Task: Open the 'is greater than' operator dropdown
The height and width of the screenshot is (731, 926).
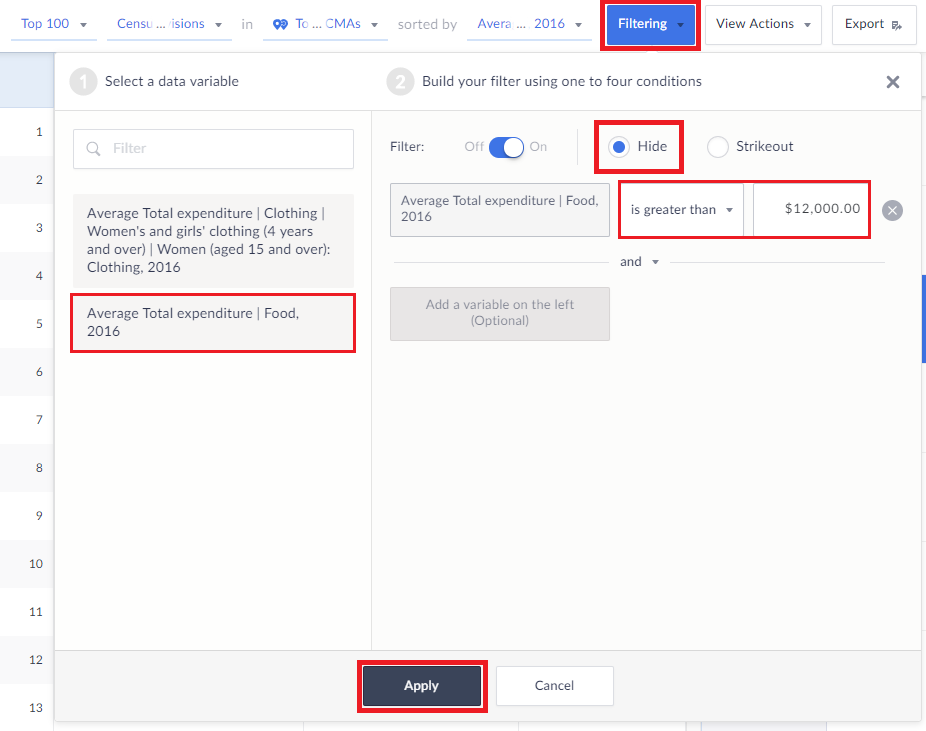Action: pyautogui.click(x=681, y=210)
